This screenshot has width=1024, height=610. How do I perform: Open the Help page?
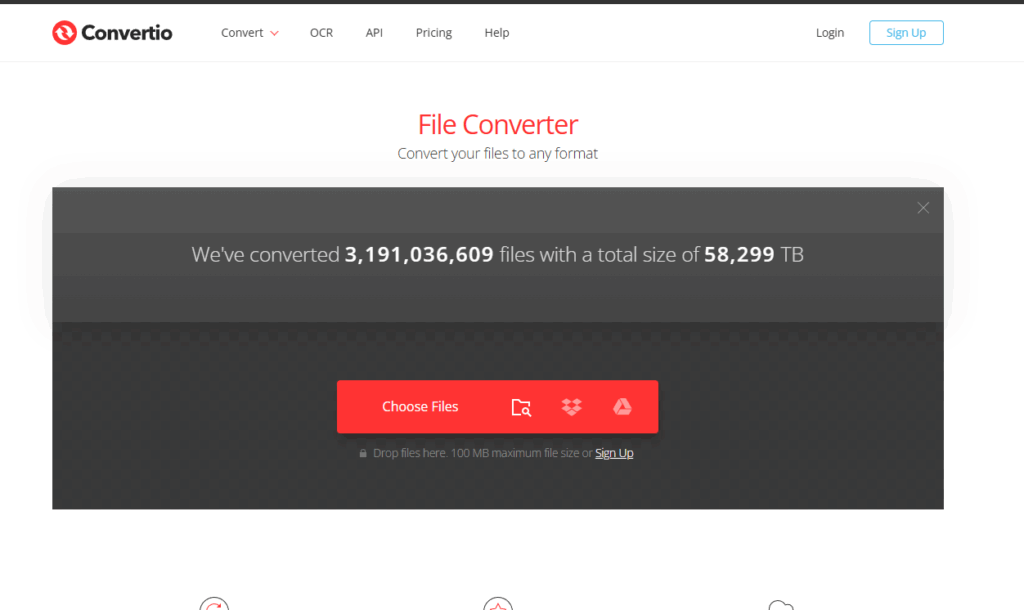pos(496,33)
